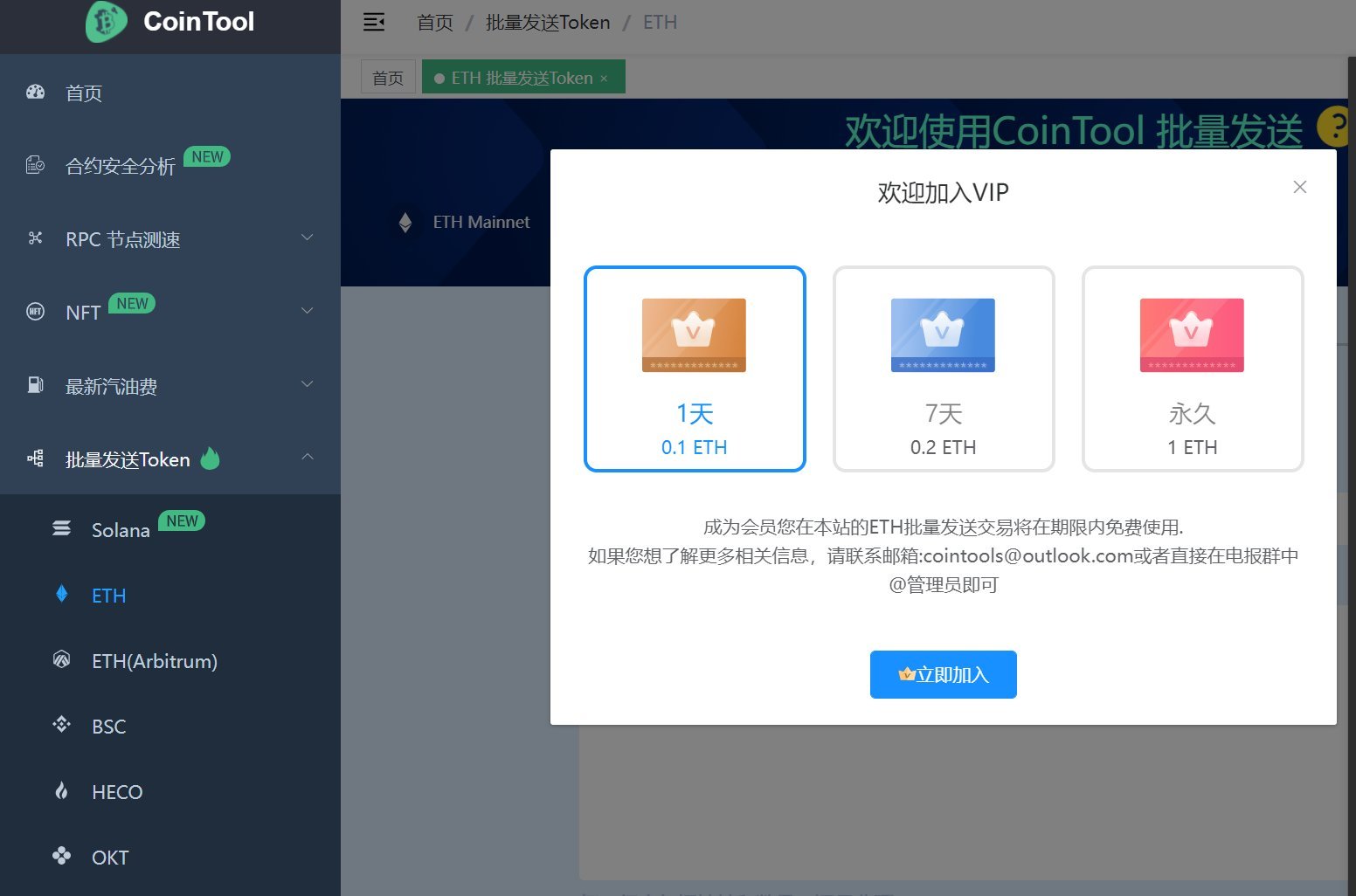Select the ETH 批量发送Token tab
1356x896 pixels.
(x=514, y=77)
